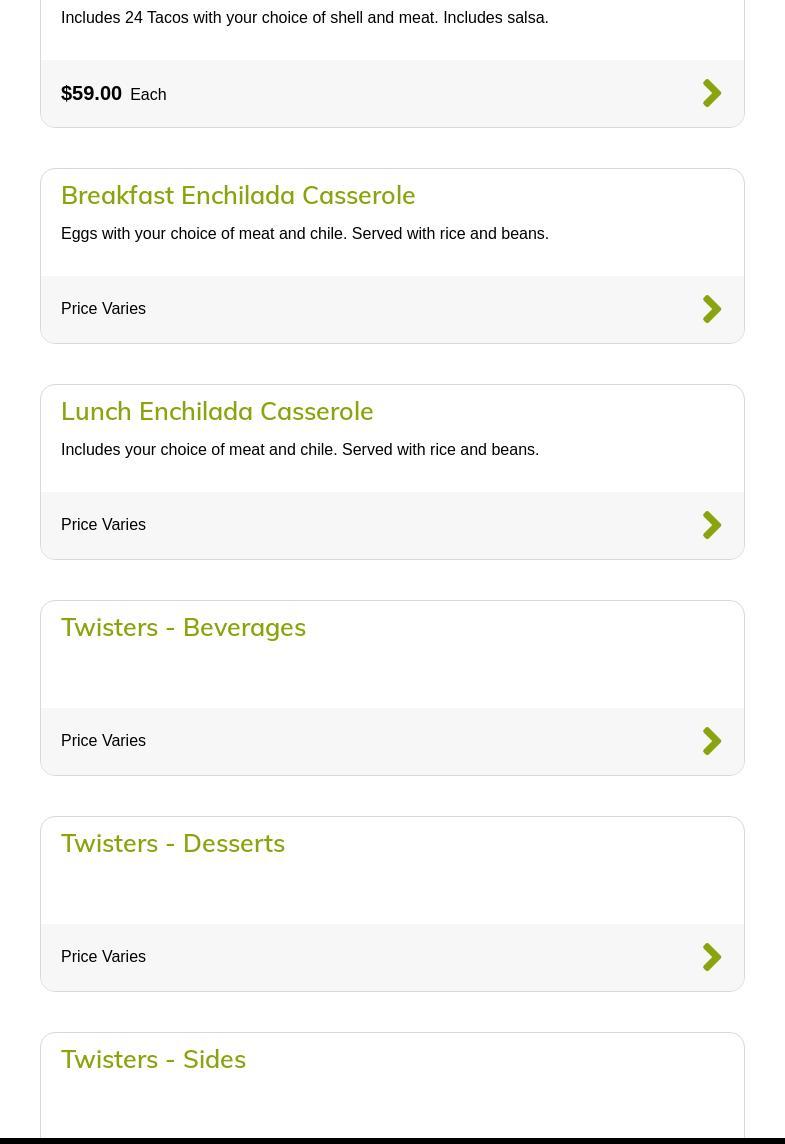Click Price Varies under Lunch Enchilada Casserole
This screenshot has width=785, height=1144.
pos(103,525)
